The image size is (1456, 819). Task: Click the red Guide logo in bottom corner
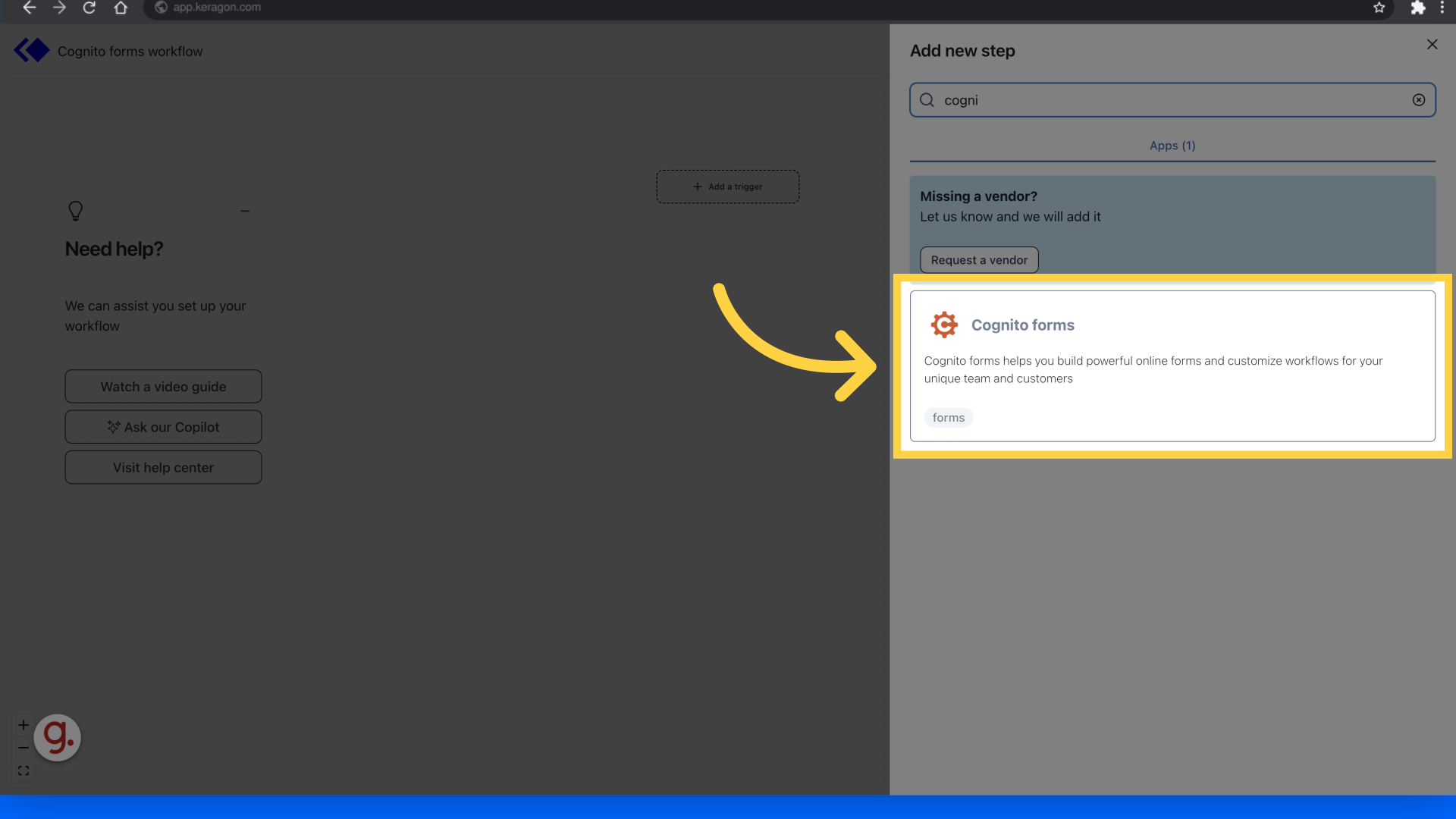[57, 736]
